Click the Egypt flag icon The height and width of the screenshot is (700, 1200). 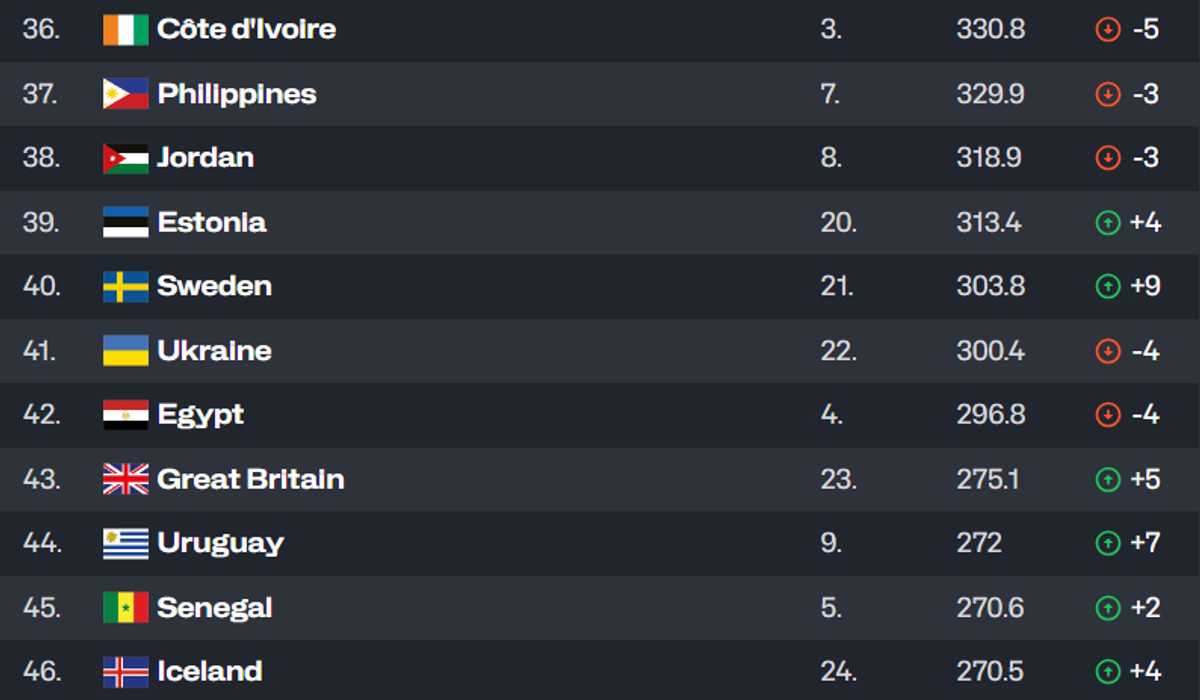[x=125, y=415]
